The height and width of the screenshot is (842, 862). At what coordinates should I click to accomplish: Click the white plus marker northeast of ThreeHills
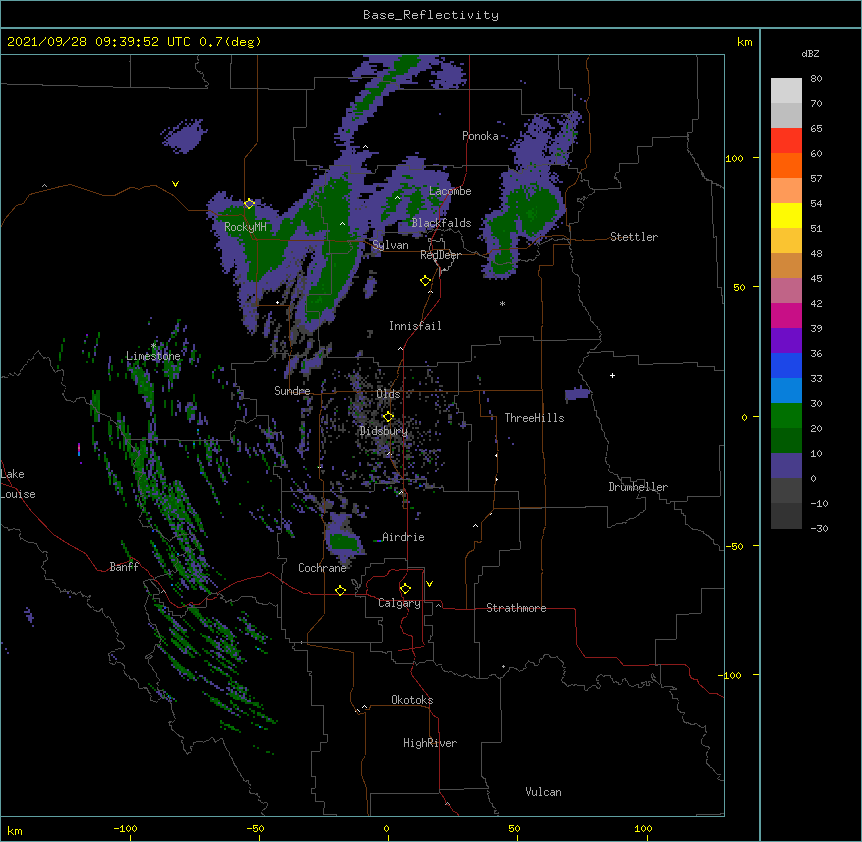(x=612, y=375)
